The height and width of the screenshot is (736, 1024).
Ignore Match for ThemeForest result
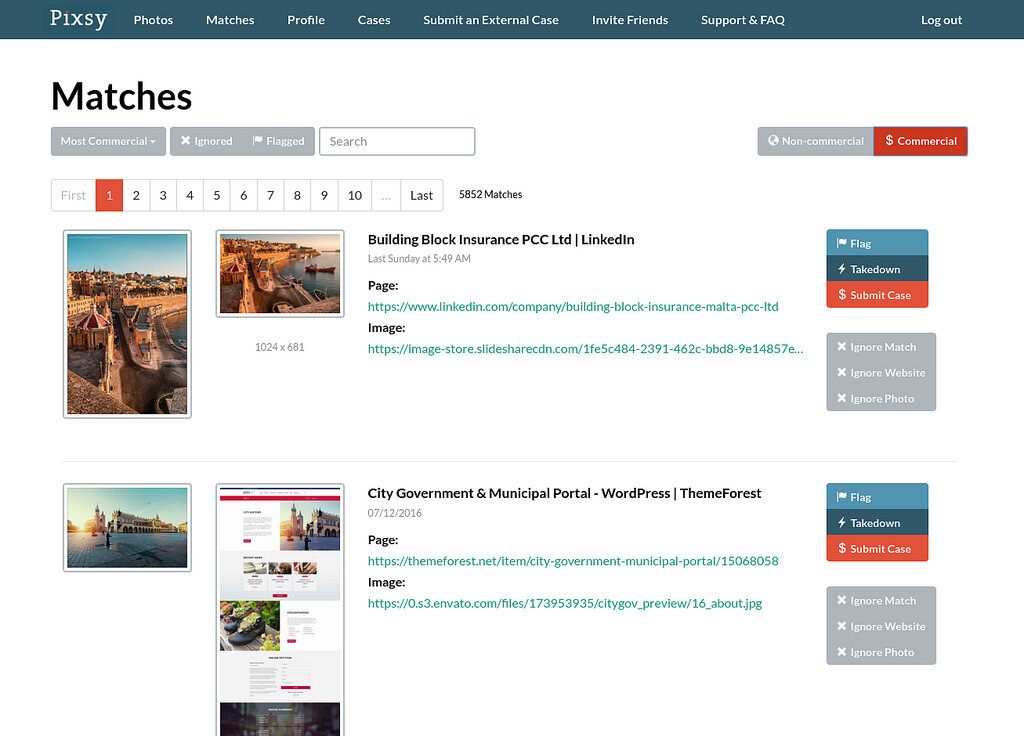click(x=881, y=600)
